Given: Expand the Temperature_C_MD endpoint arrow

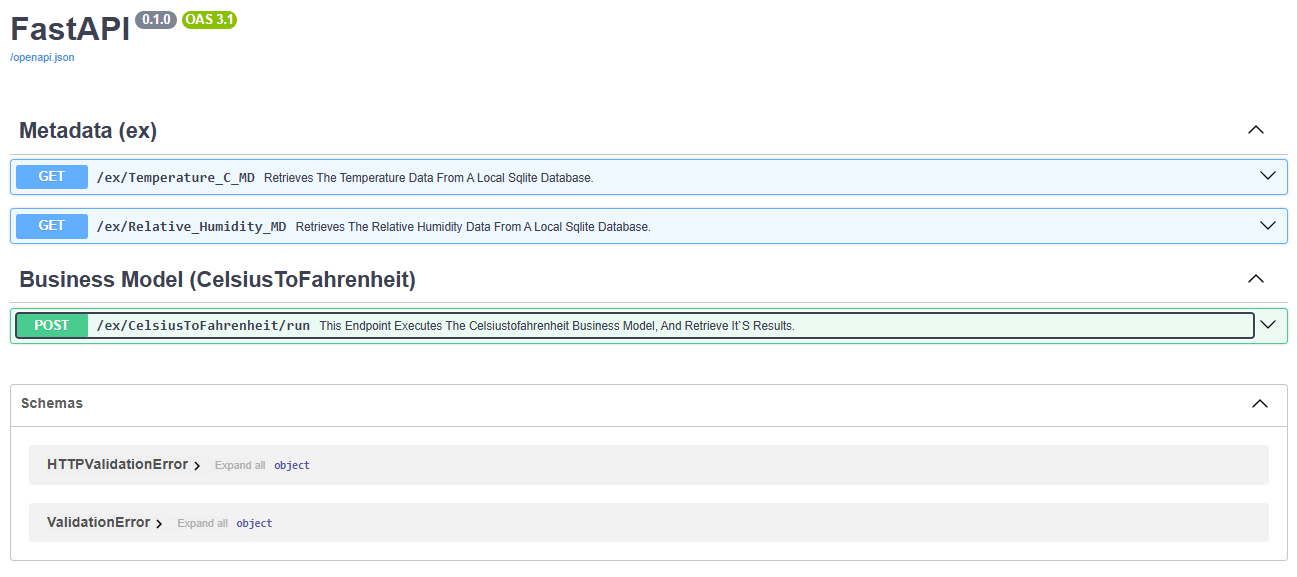Looking at the screenshot, I should pos(1268,176).
